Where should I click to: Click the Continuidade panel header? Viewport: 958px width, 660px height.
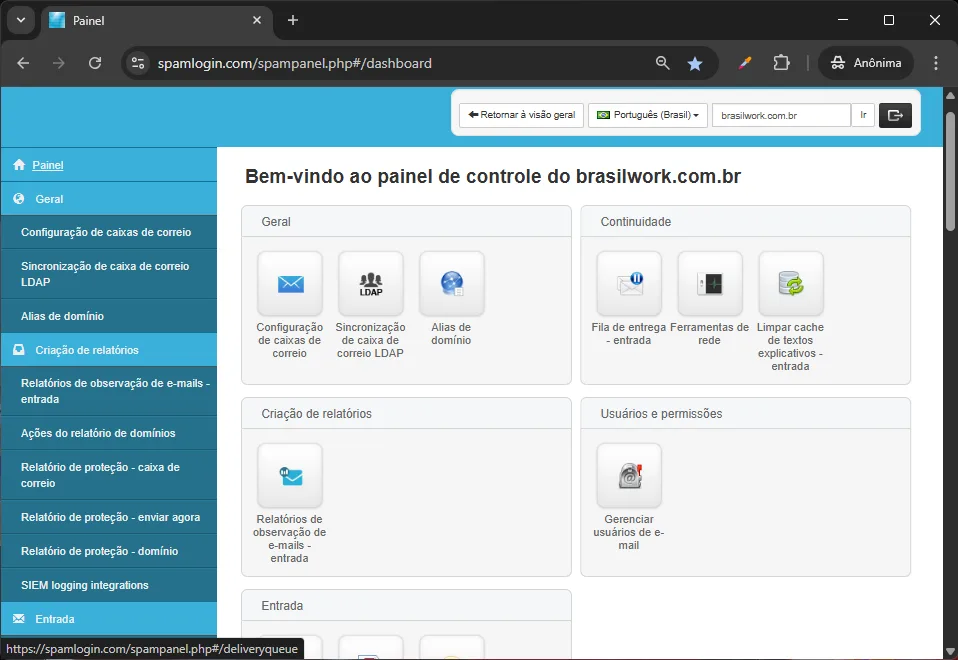tap(745, 221)
